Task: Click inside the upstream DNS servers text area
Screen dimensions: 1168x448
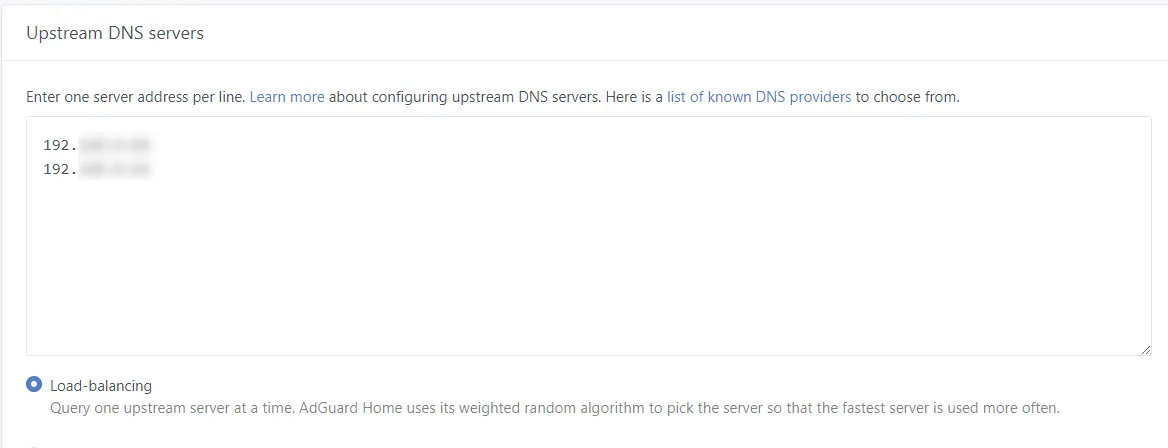Action: 588,236
